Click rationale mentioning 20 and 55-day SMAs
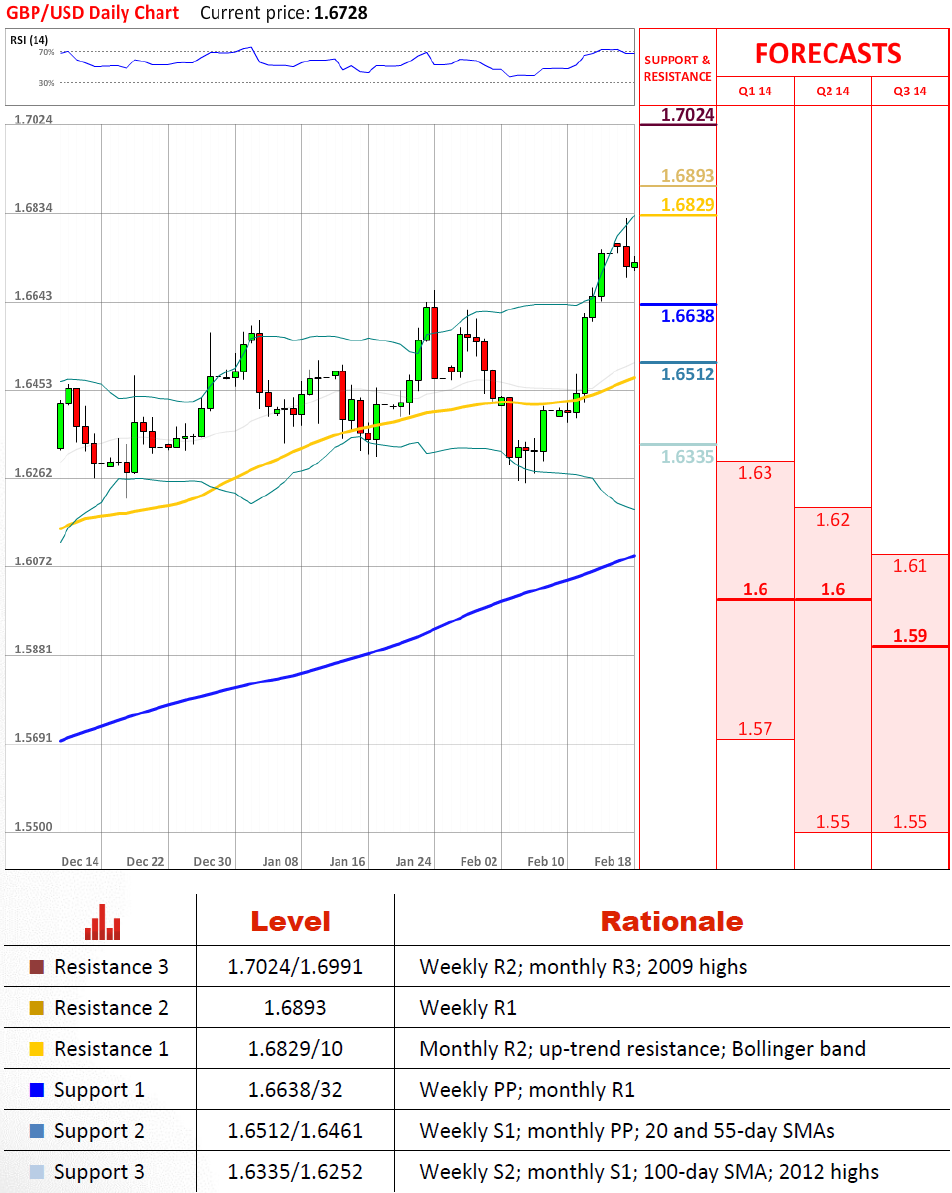 coord(626,1131)
